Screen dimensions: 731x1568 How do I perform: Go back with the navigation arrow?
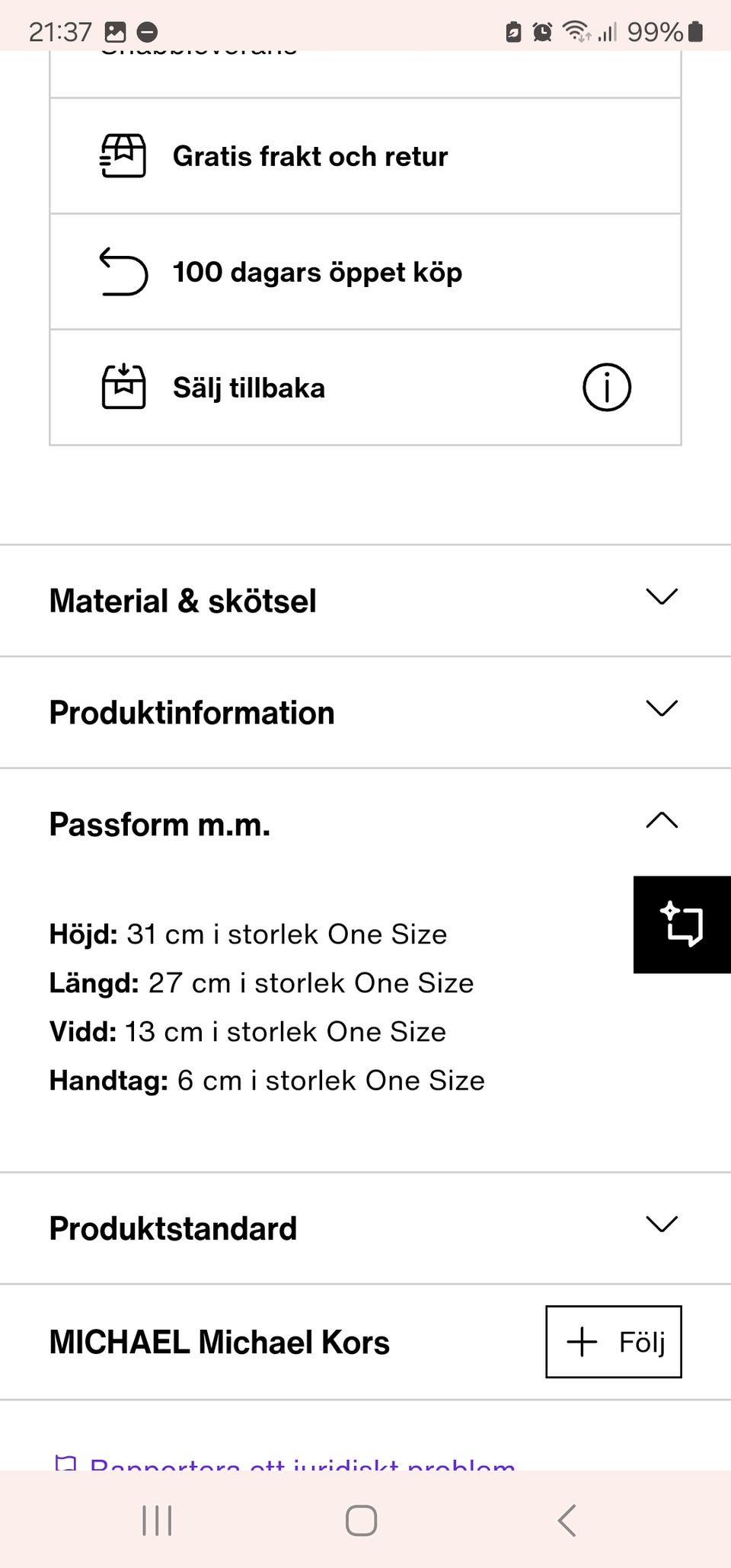[x=567, y=1521]
